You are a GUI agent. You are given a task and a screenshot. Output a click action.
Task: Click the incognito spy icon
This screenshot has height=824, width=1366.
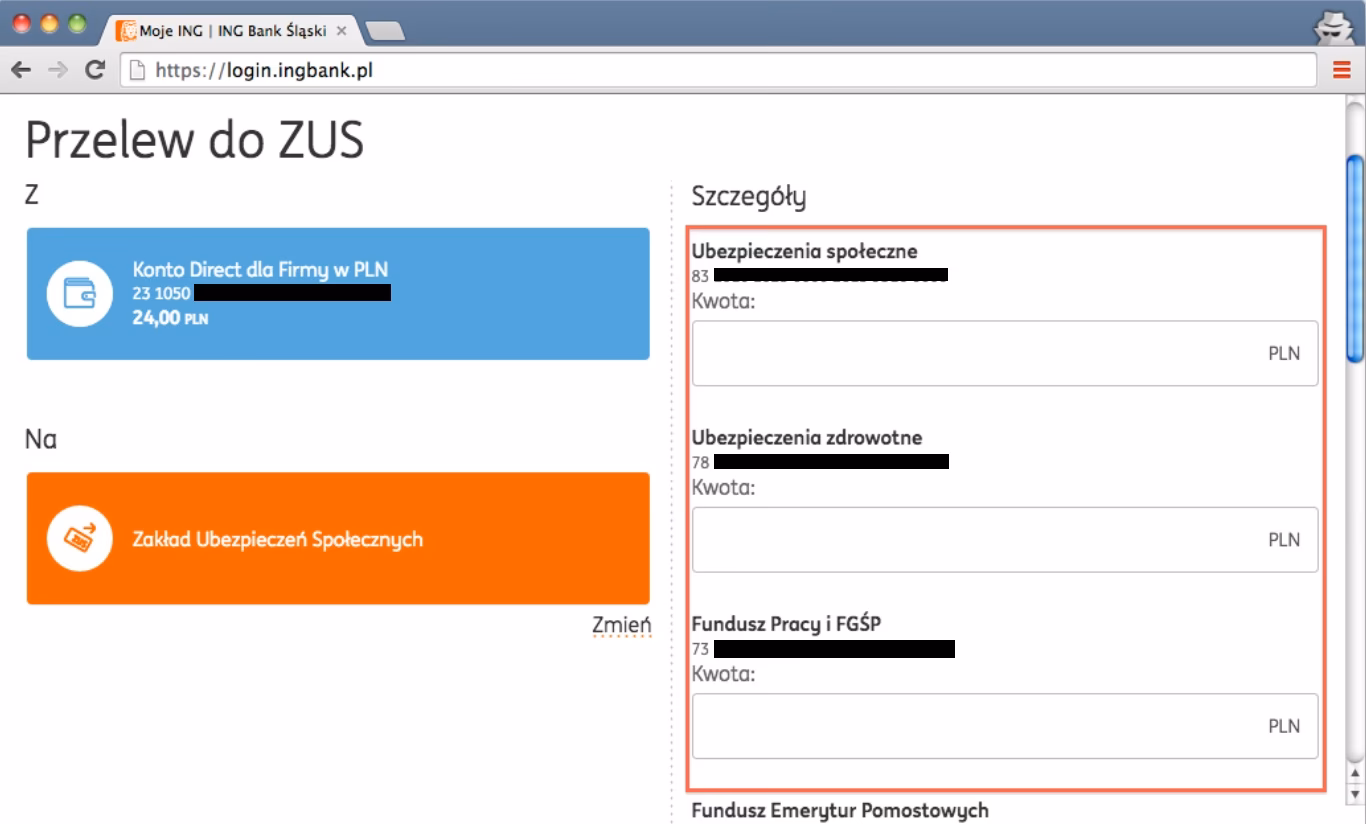tap(1331, 28)
